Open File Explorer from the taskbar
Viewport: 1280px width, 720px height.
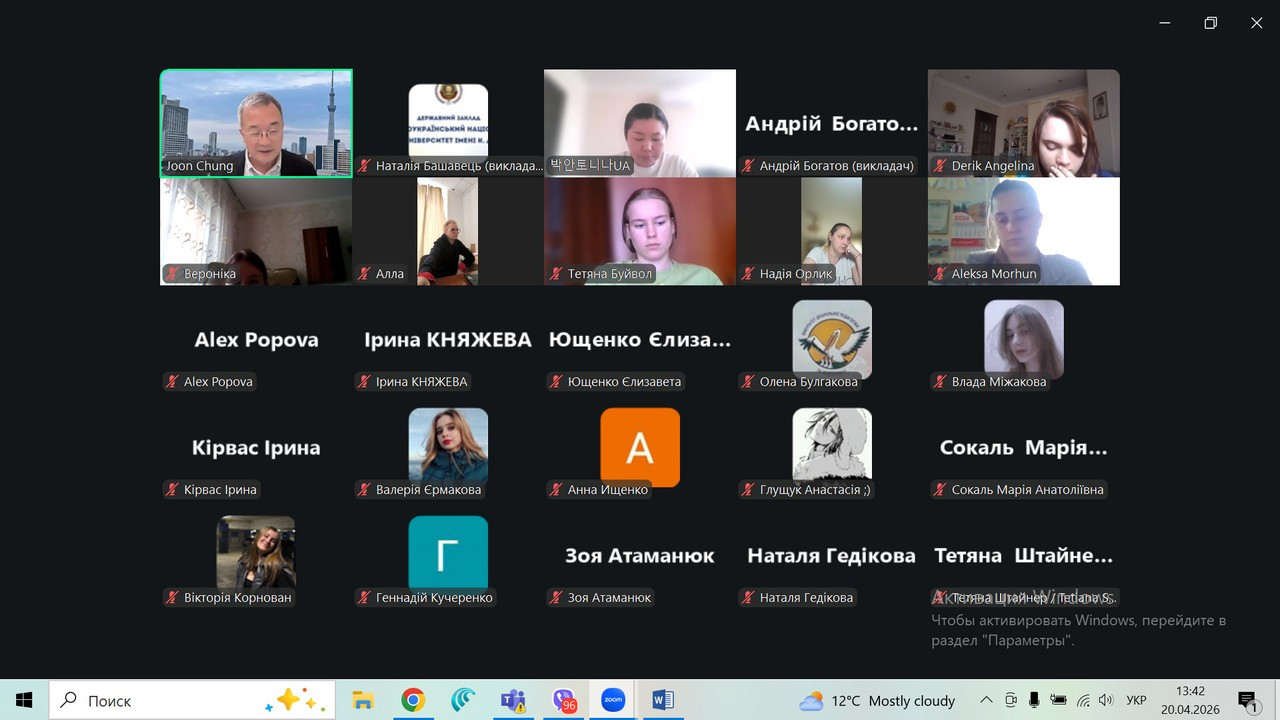coord(363,700)
